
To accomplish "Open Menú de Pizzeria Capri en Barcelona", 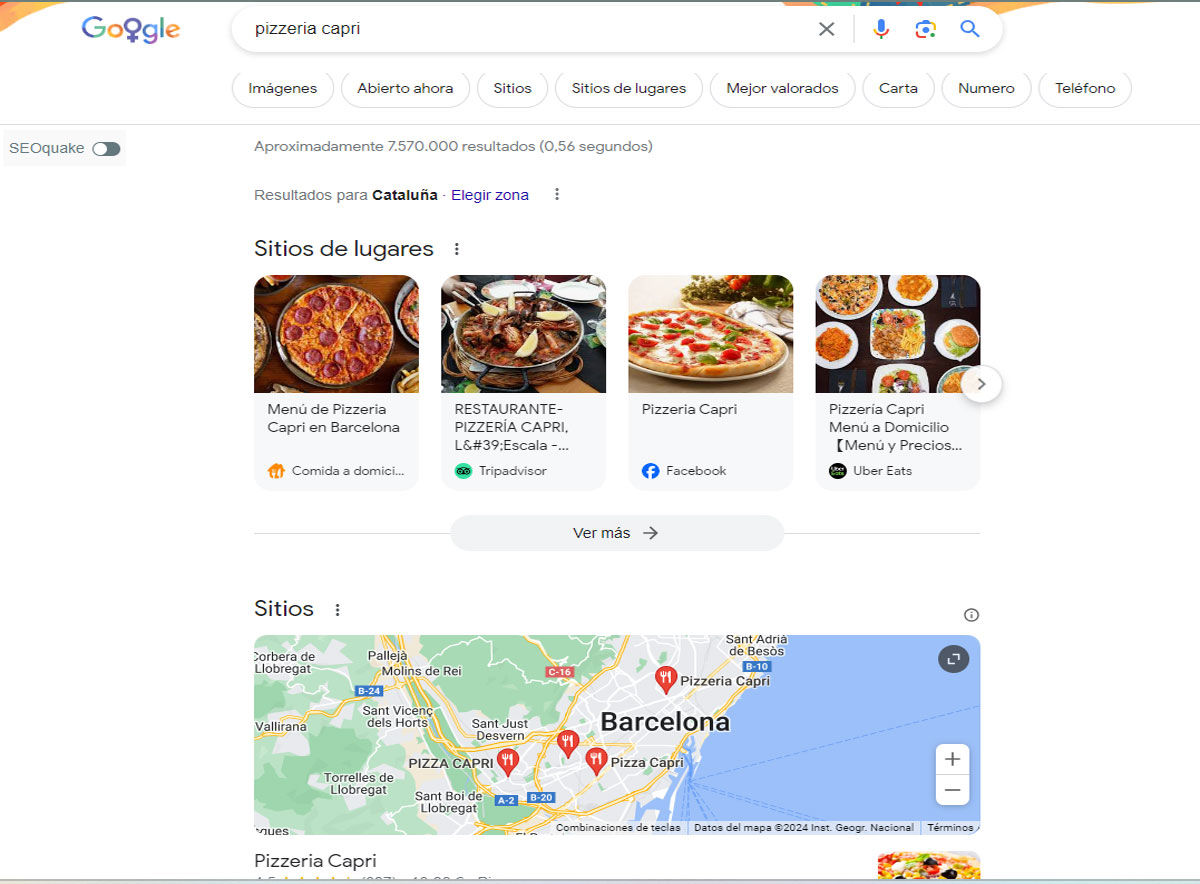I will [x=333, y=418].
